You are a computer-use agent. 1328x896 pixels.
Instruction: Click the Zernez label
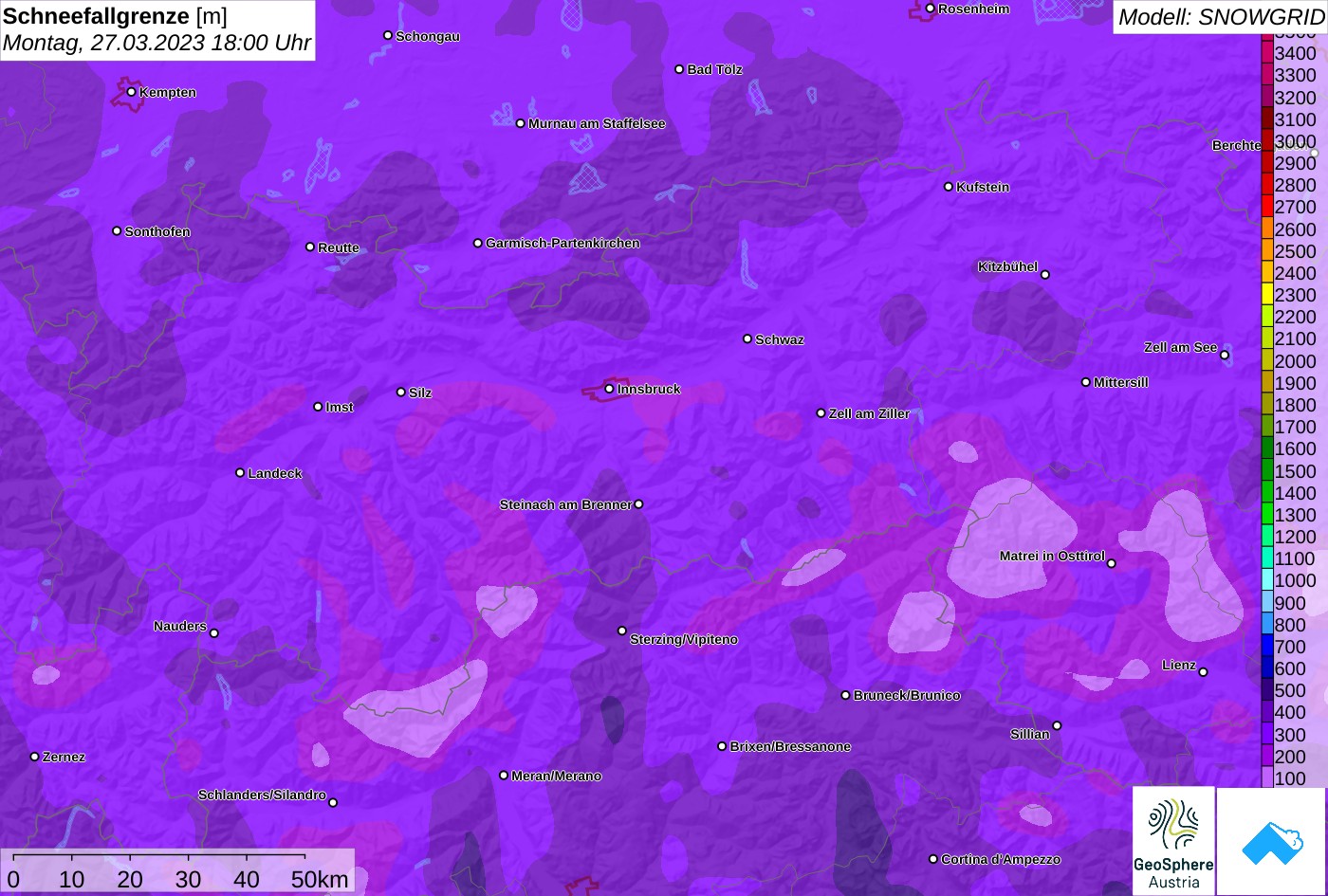pyautogui.click(x=64, y=757)
